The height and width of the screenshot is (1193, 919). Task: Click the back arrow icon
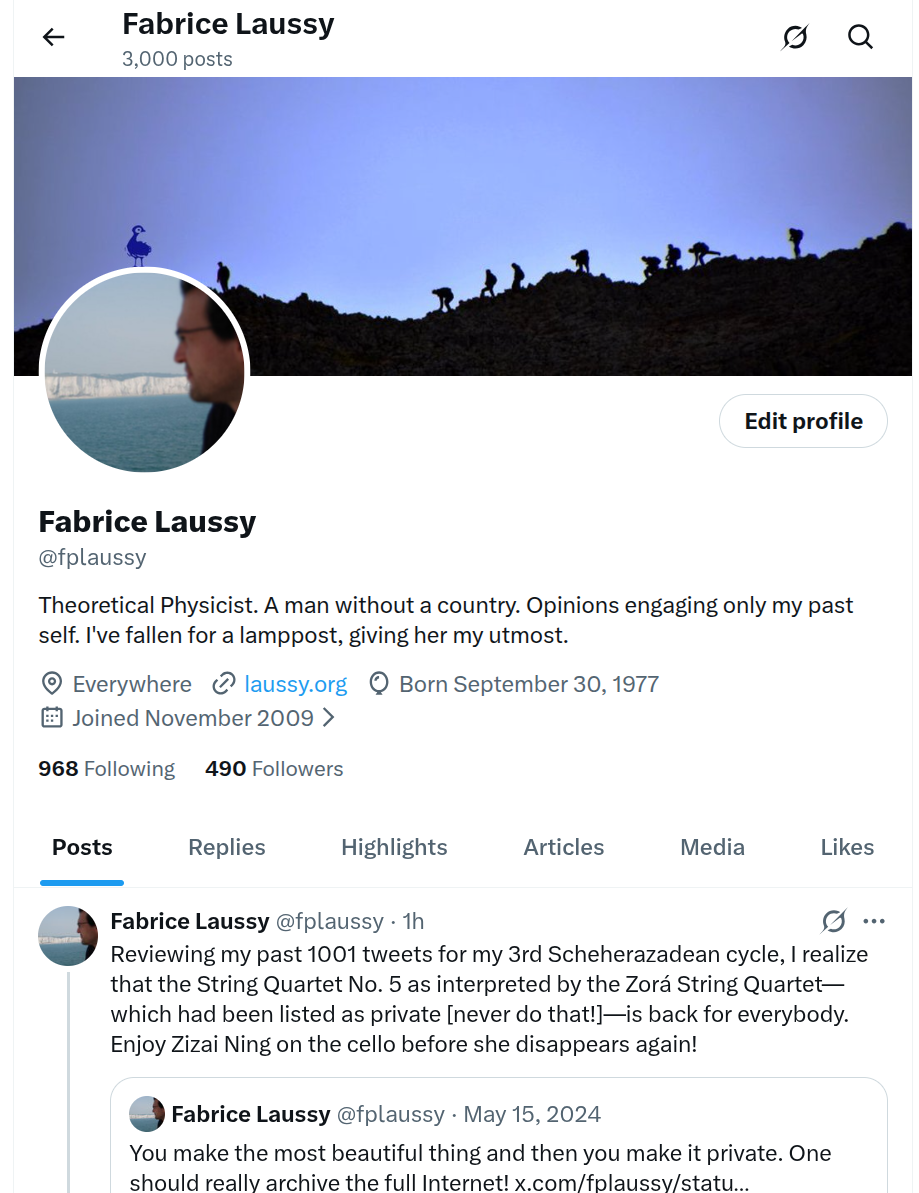point(53,37)
